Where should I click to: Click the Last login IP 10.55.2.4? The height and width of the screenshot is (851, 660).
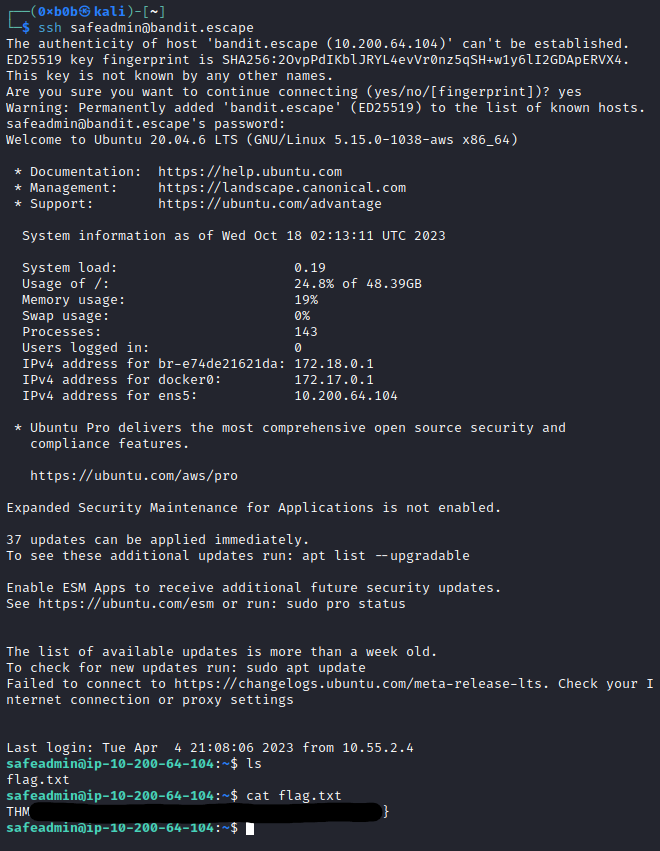coord(378,748)
